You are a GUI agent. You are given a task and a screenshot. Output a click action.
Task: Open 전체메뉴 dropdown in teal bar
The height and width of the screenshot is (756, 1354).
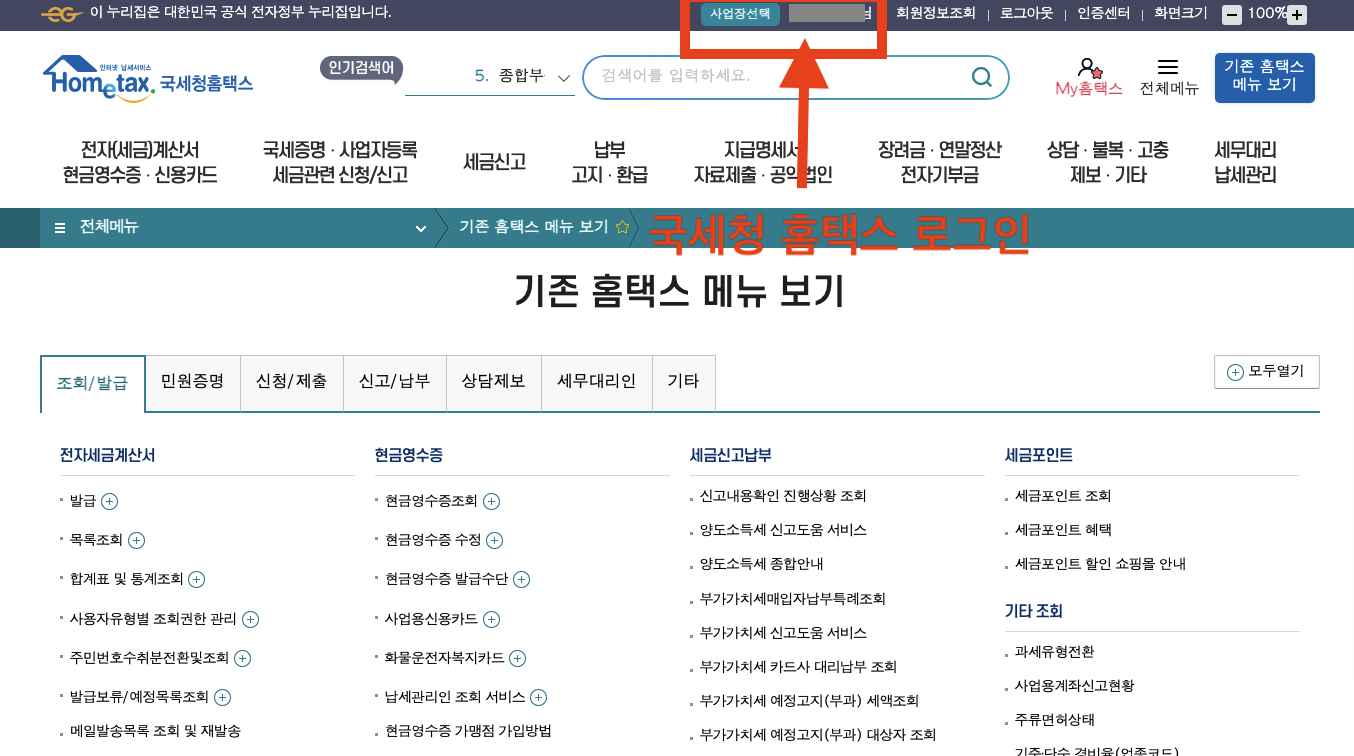420,228
